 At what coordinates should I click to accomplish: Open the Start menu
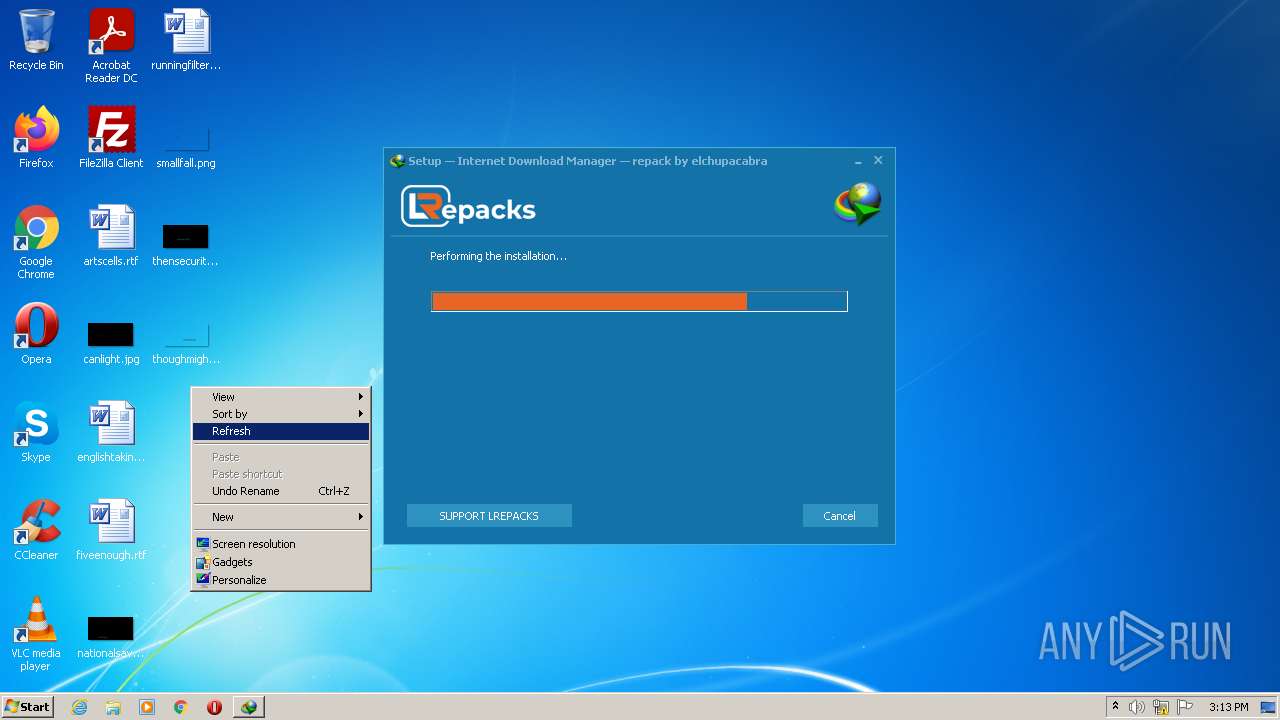(27, 707)
